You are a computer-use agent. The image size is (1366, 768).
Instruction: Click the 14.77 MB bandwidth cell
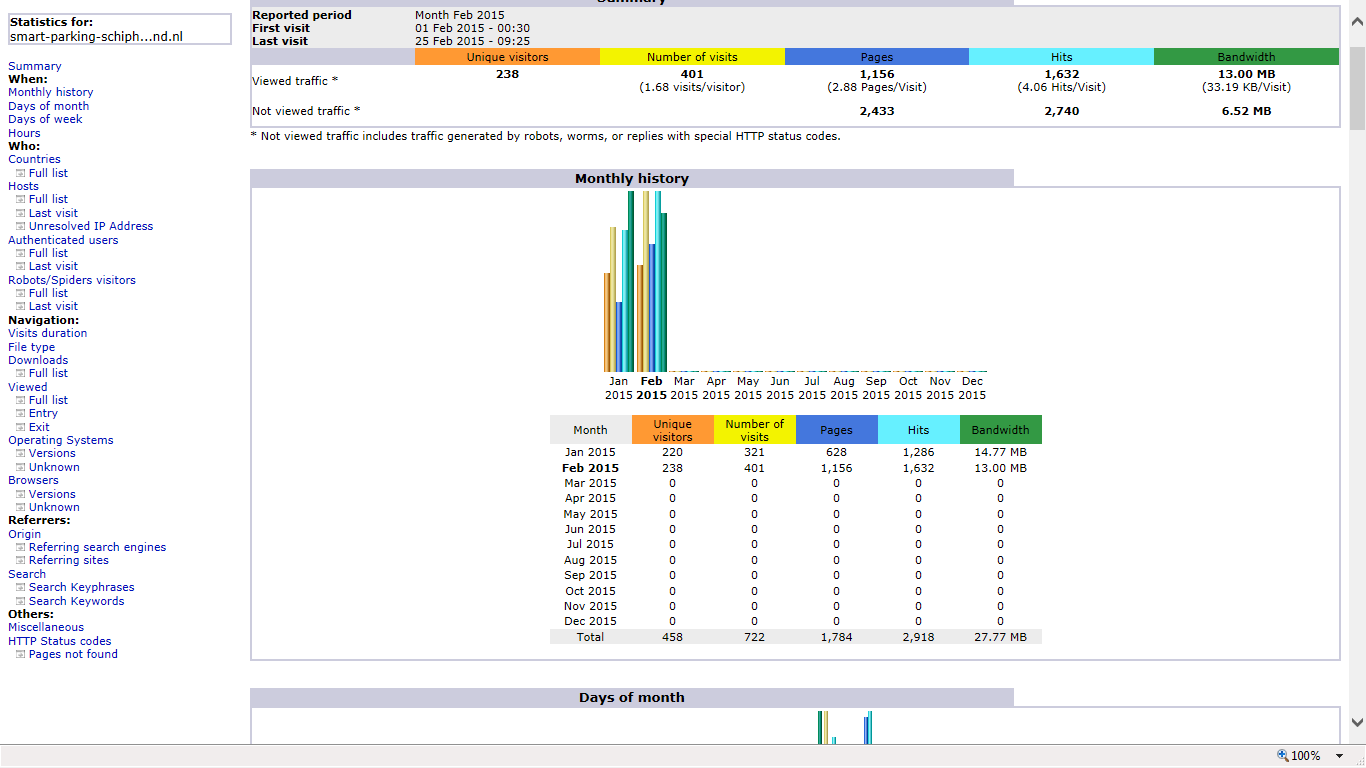click(x=1000, y=452)
